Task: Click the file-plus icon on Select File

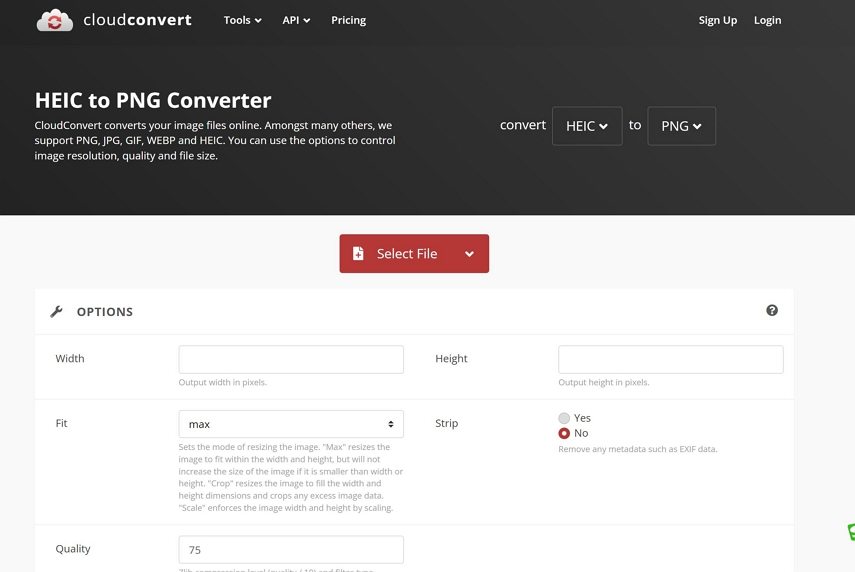Action: click(x=358, y=254)
